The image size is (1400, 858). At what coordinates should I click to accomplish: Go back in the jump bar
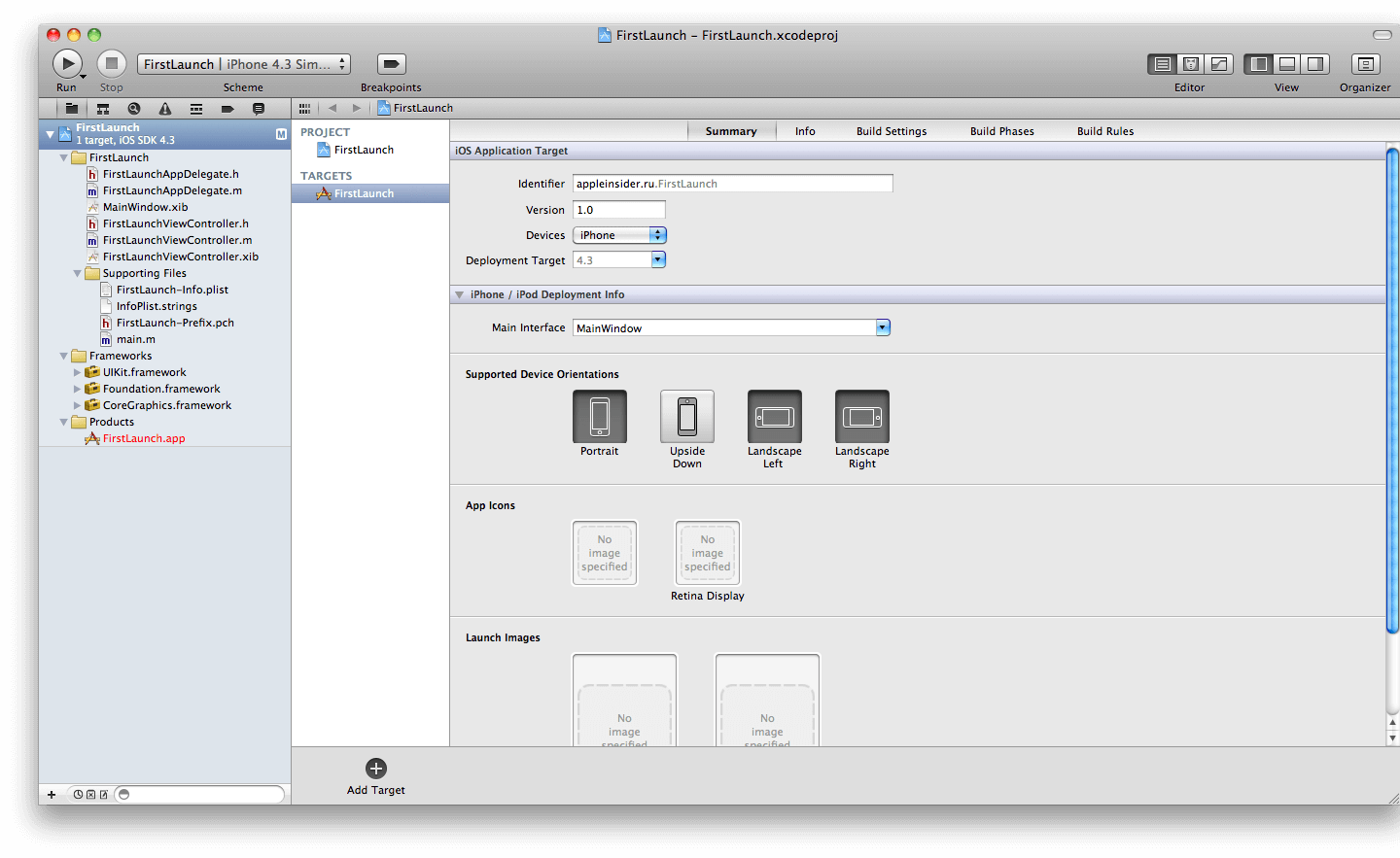(x=332, y=108)
